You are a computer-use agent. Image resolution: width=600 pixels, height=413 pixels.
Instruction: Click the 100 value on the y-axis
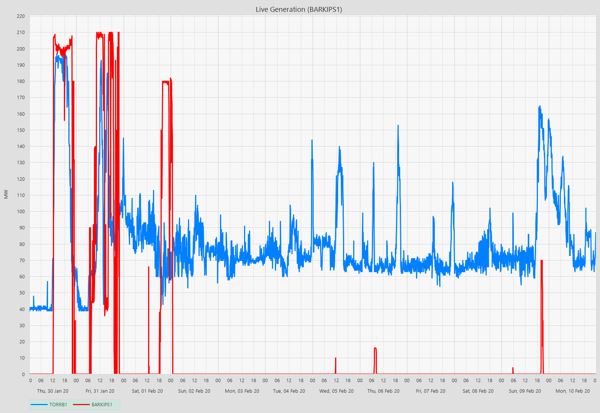coord(21,212)
